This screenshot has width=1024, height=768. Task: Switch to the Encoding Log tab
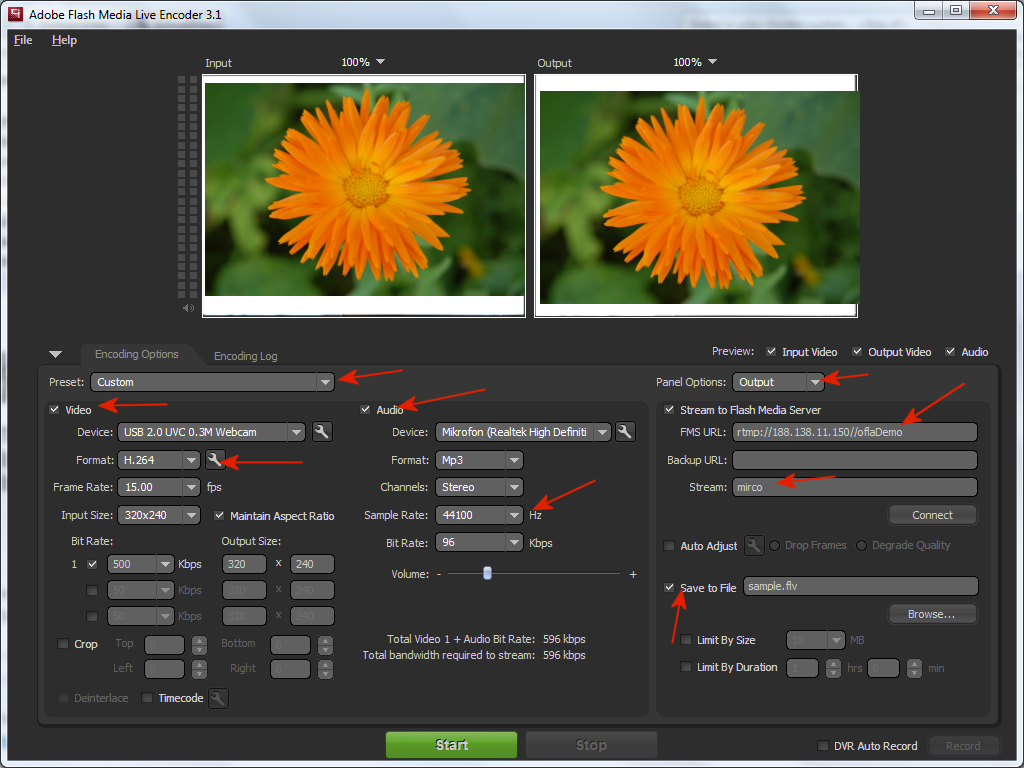click(x=245, y=356)
